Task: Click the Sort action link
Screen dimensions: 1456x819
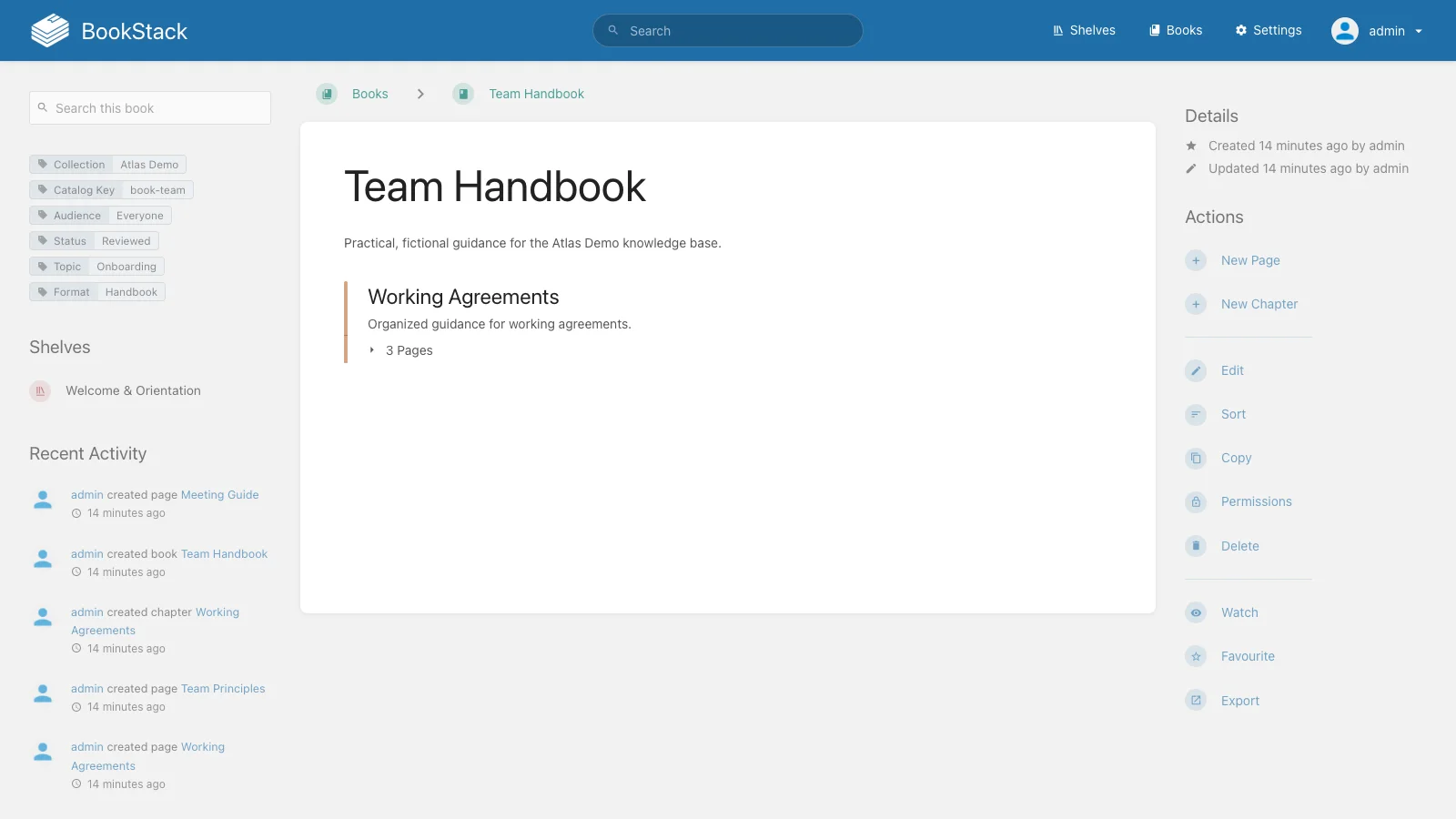Action: point(1233,414)
